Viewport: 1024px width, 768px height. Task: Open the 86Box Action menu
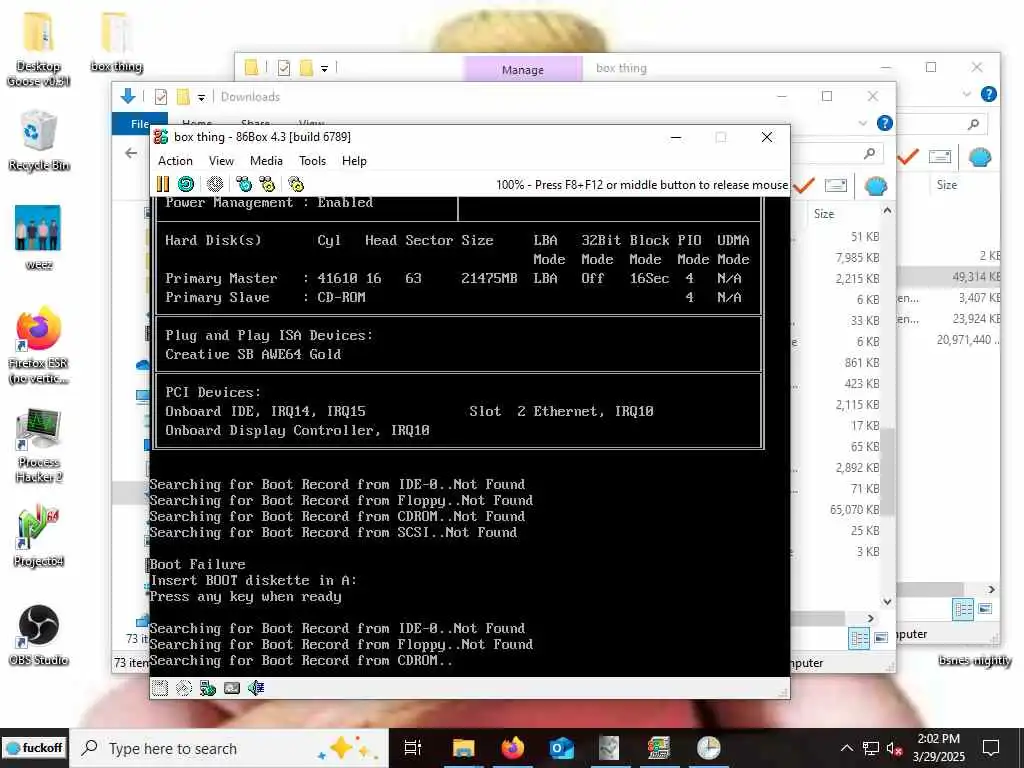(175, 161)
